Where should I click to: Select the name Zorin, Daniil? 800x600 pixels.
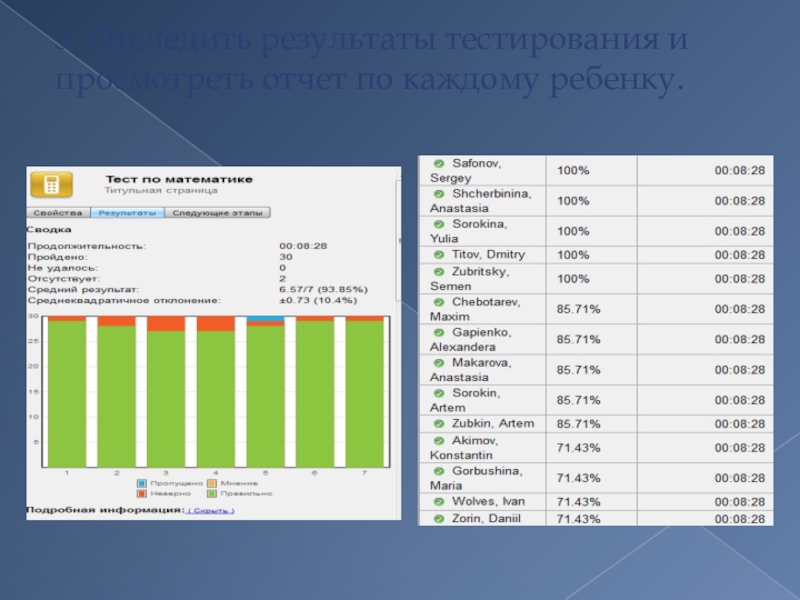486,519
